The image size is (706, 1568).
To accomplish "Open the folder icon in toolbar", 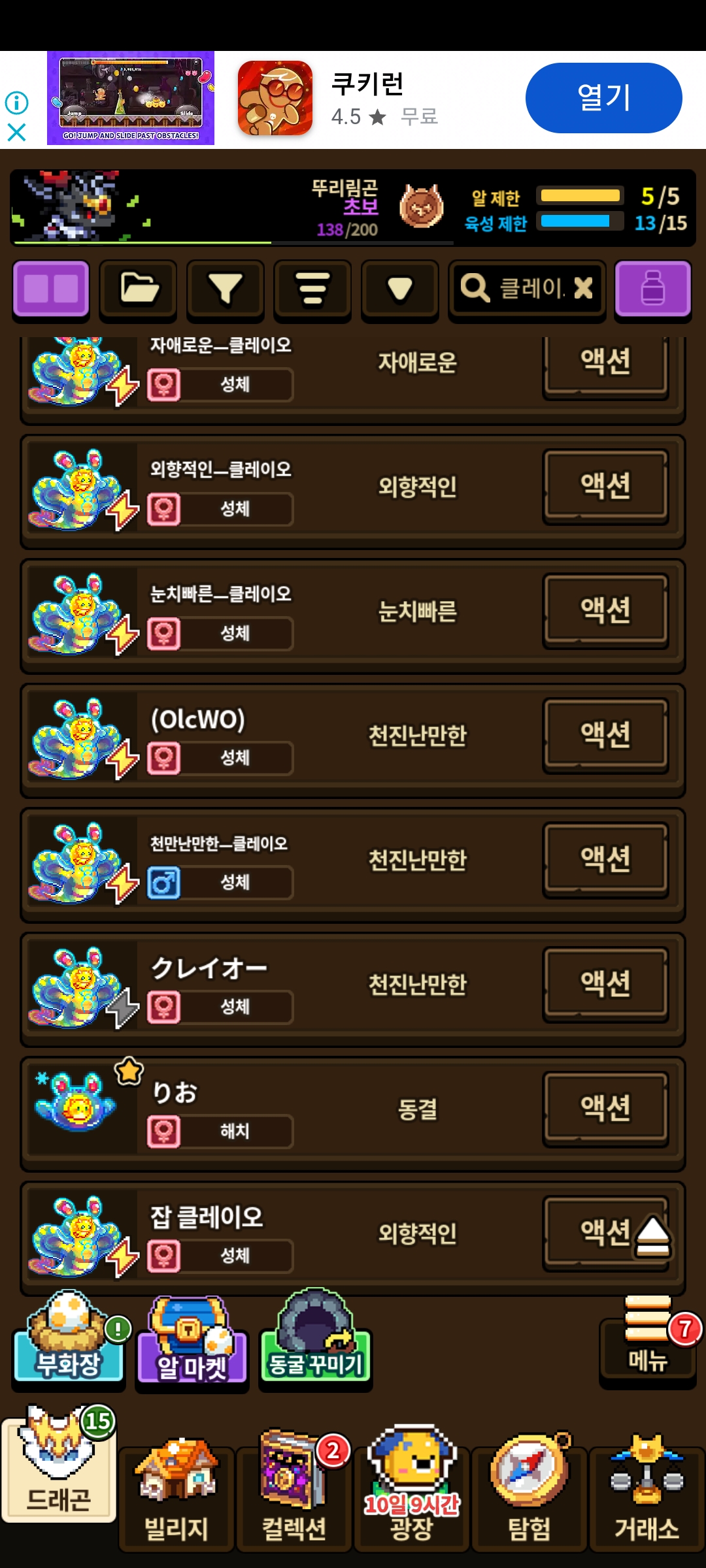I will 138,289.
